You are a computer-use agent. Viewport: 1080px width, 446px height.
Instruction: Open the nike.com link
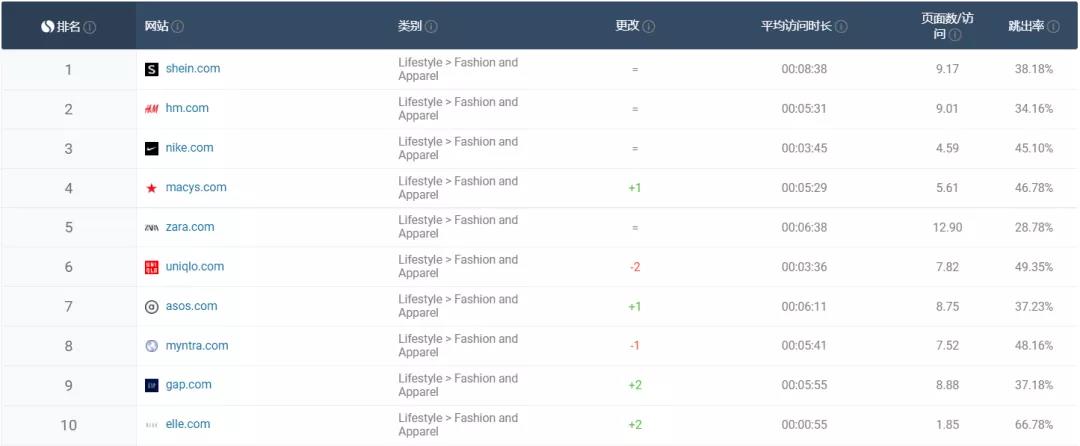point(189,147)
